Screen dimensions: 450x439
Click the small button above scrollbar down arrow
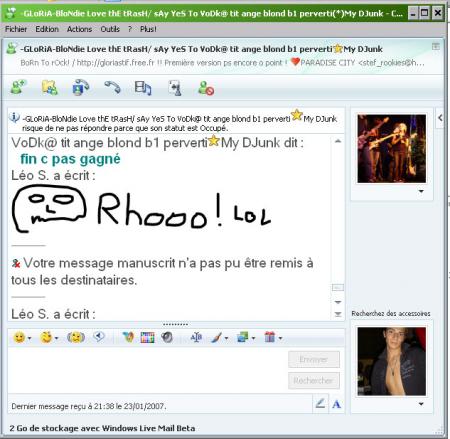[338, 287]
